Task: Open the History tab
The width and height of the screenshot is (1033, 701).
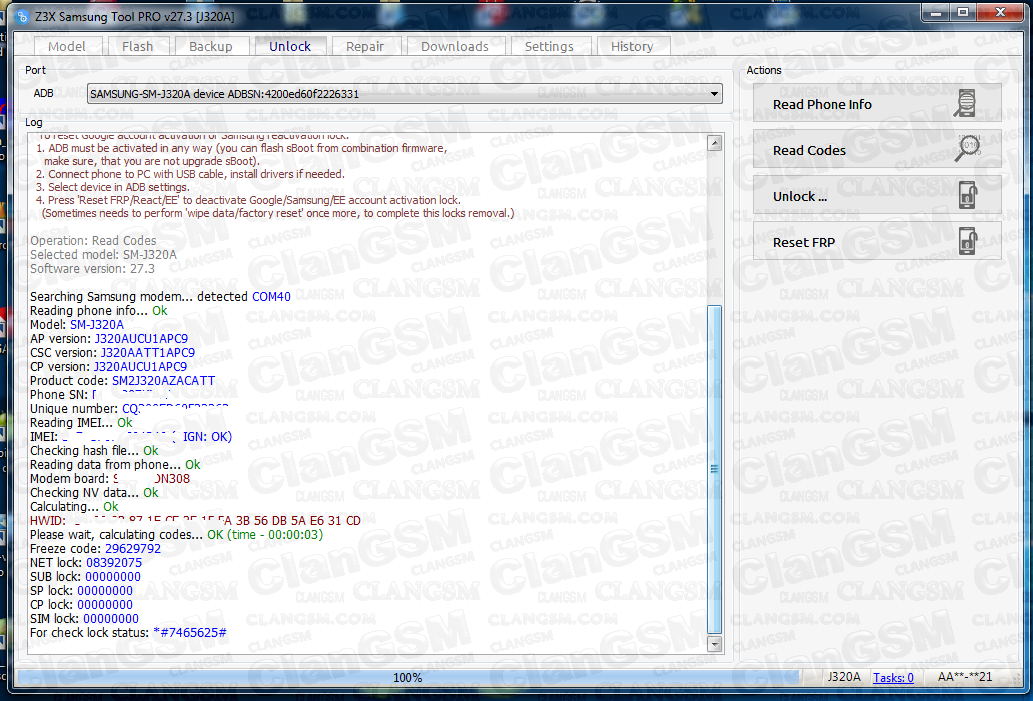Action: pos(632,46)
